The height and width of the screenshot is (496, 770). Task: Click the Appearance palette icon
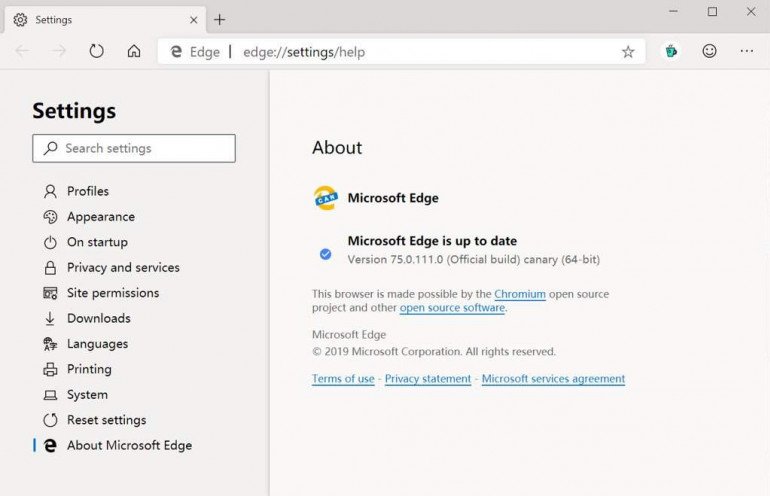(50, 217)
